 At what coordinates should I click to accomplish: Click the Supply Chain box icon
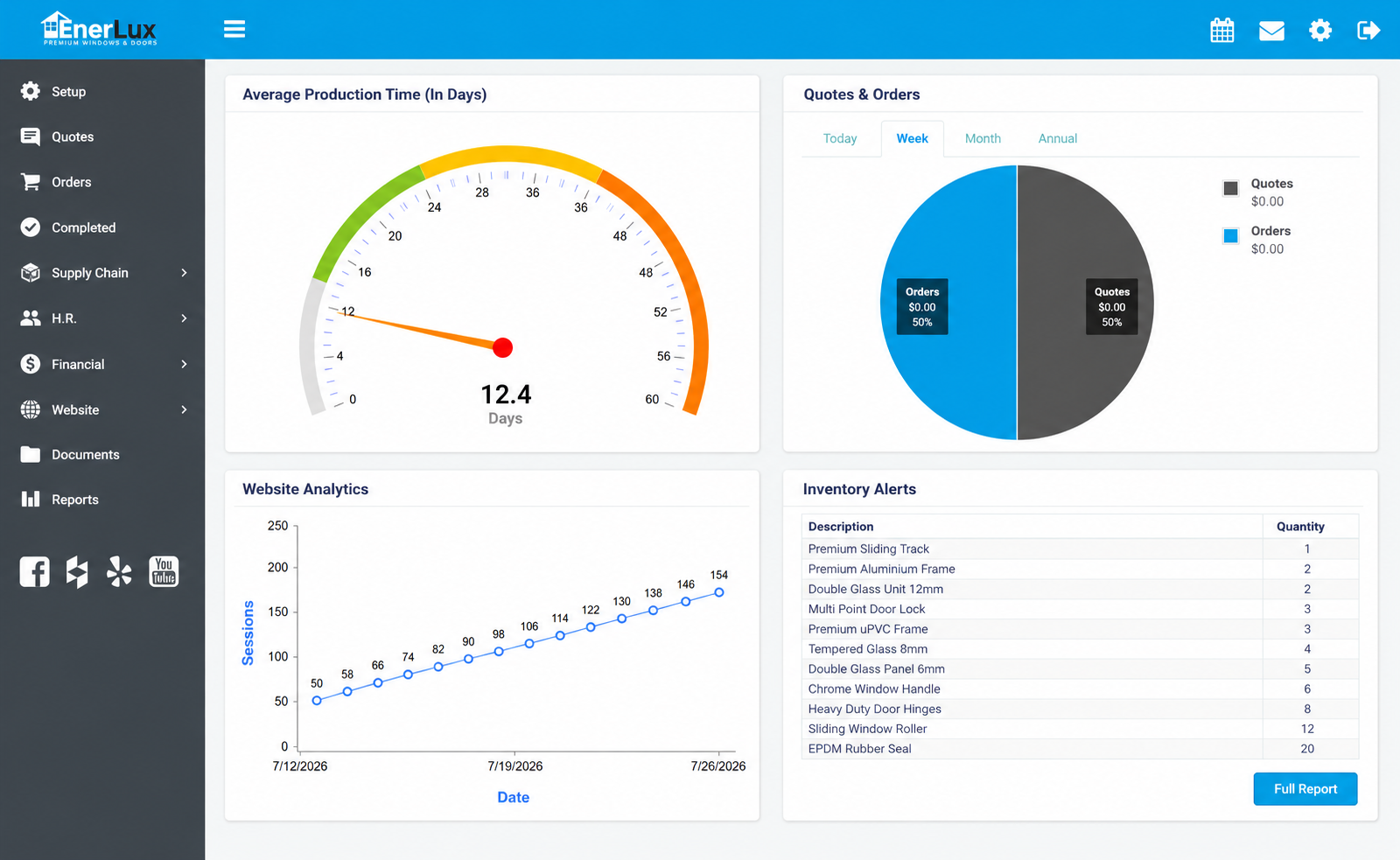click(31, 273)
